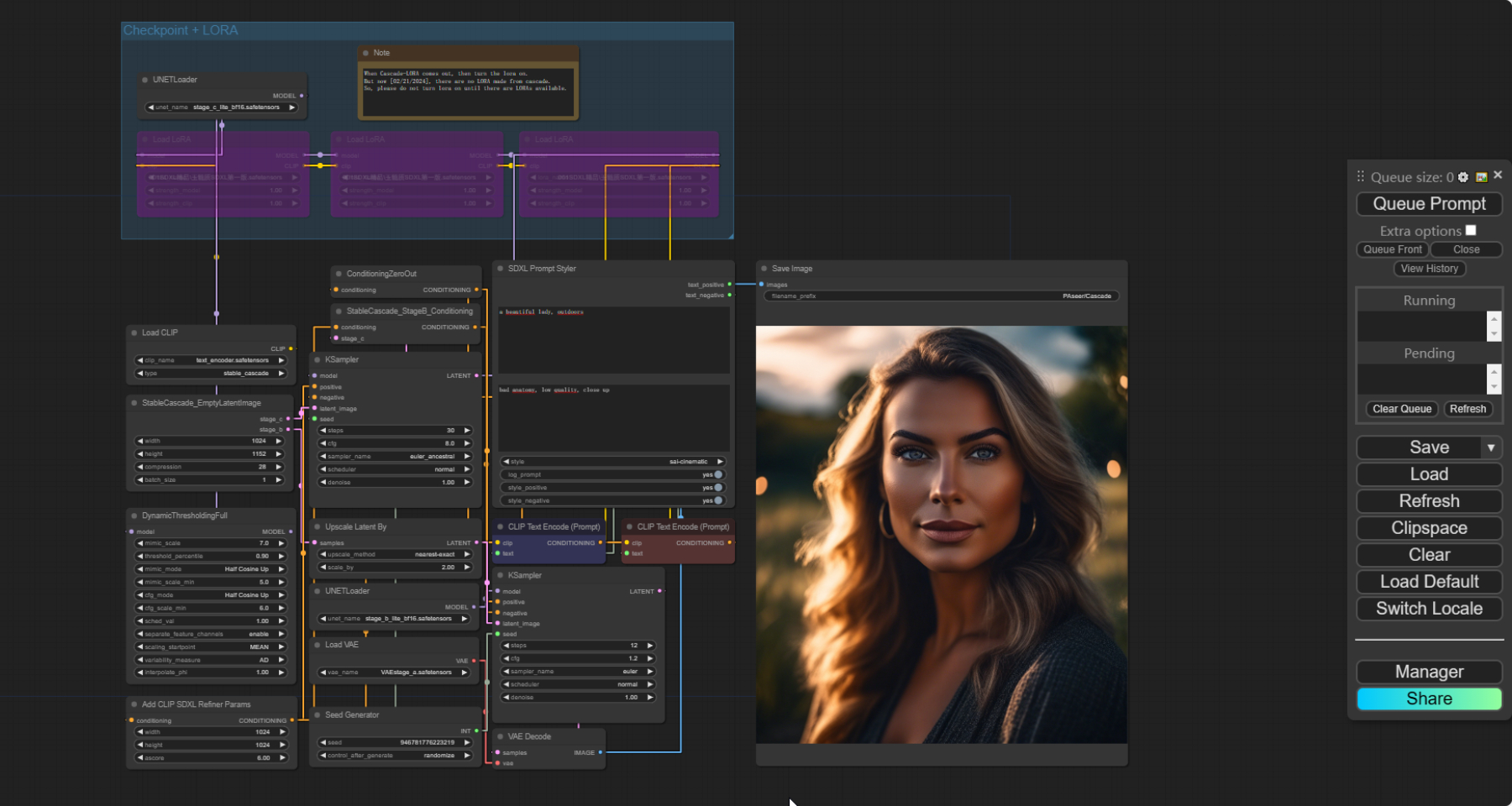Click View History in queue panel
Screen dimensions: 1512x806
tap(1429, 269)
